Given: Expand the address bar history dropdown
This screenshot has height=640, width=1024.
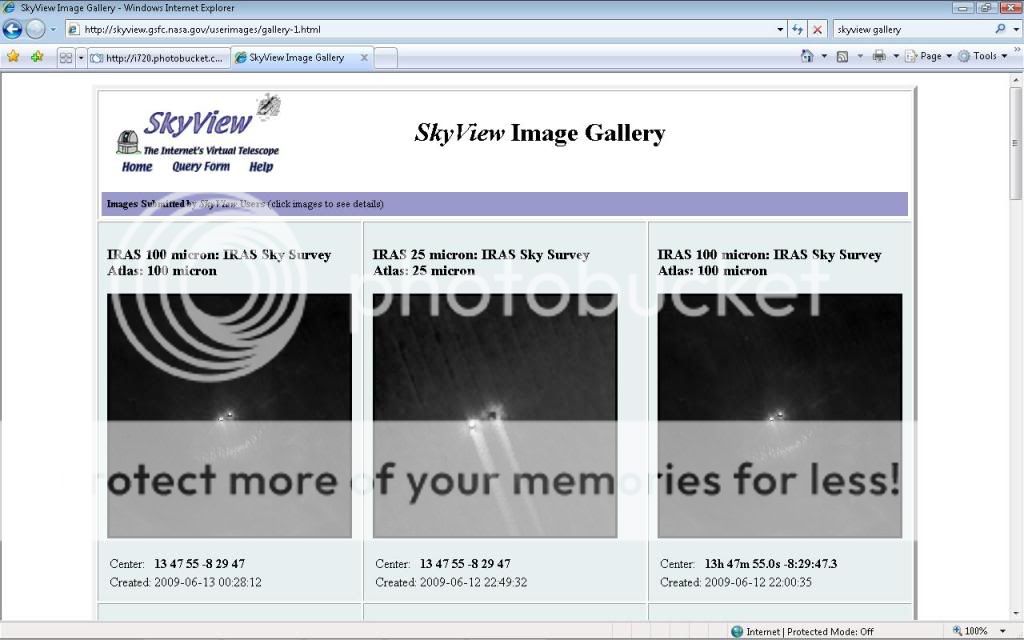Looking at the screenshot, I should point(780,30).
